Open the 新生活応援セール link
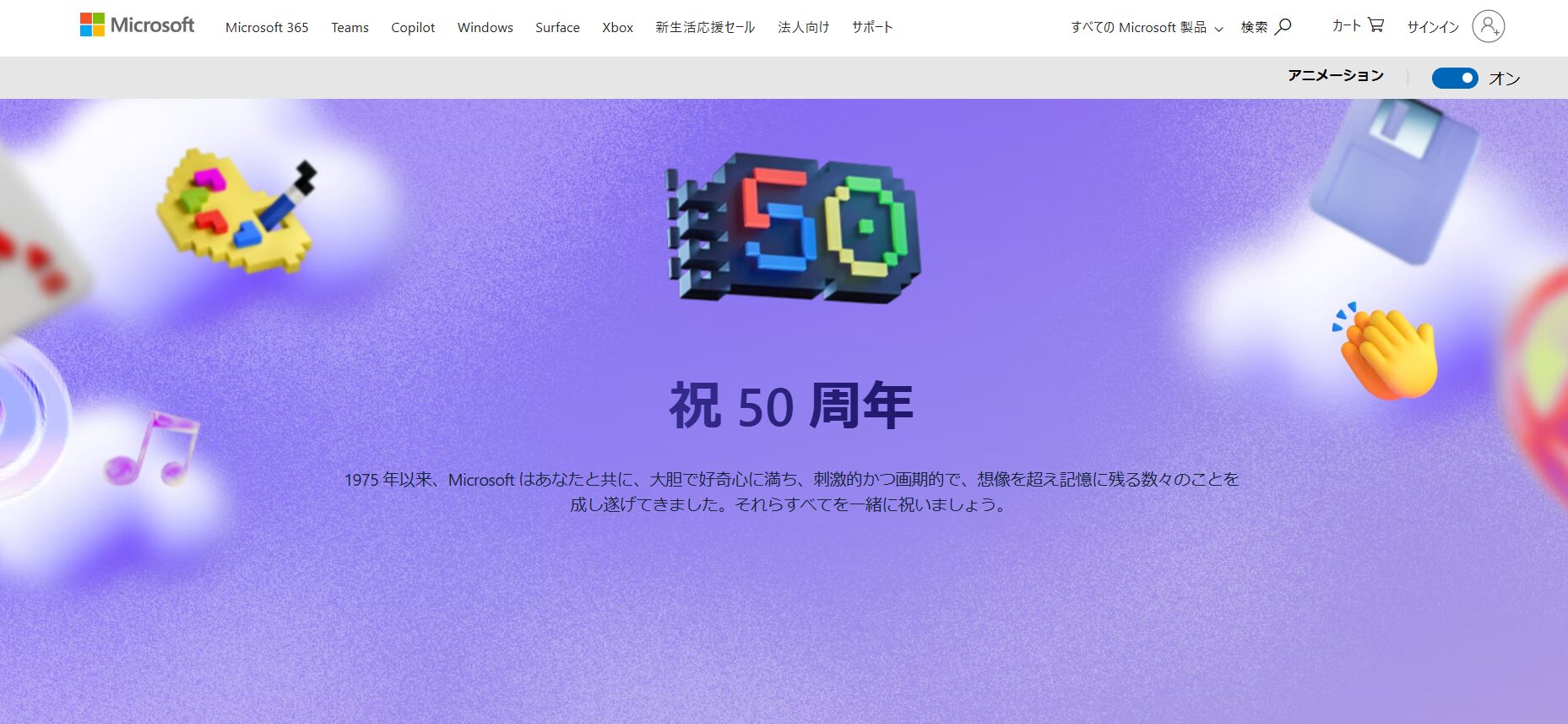 pos(705,27)
